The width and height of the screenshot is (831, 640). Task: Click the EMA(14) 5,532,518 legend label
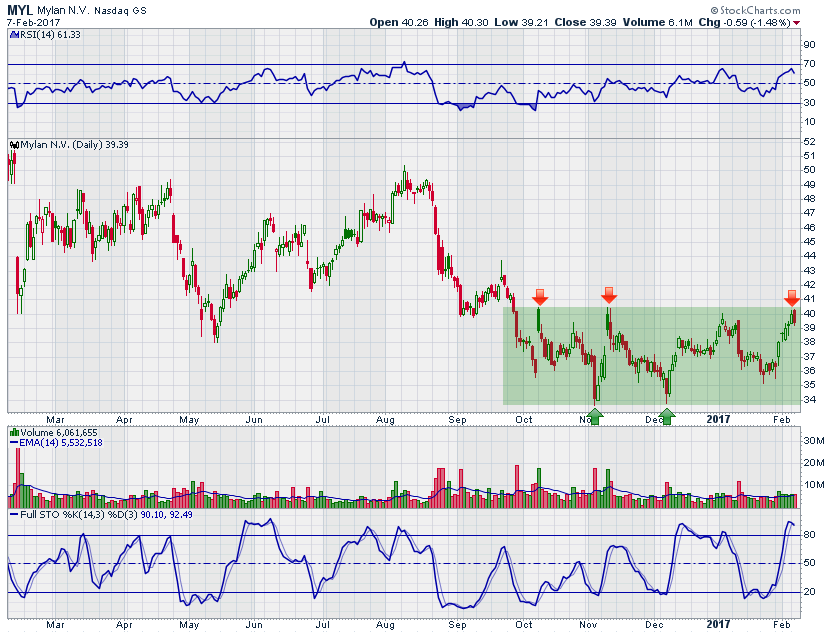pos(60,442)
